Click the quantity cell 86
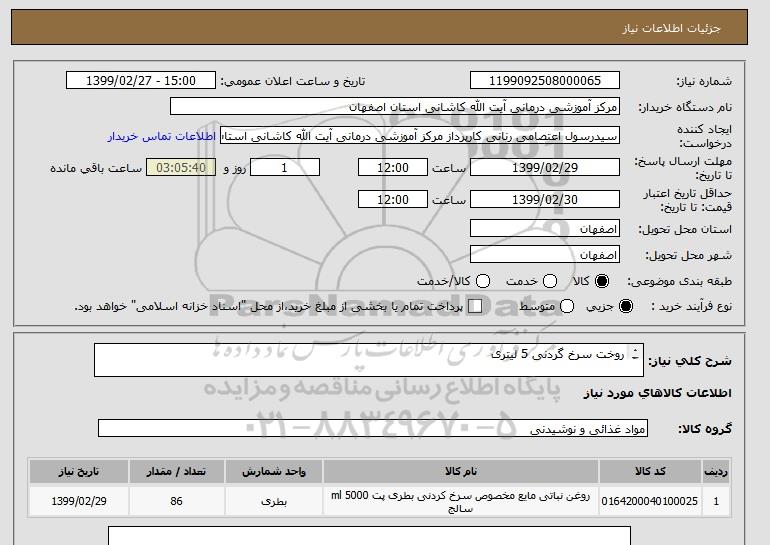This screenshot has height=545, width=770. click(176, 501)
